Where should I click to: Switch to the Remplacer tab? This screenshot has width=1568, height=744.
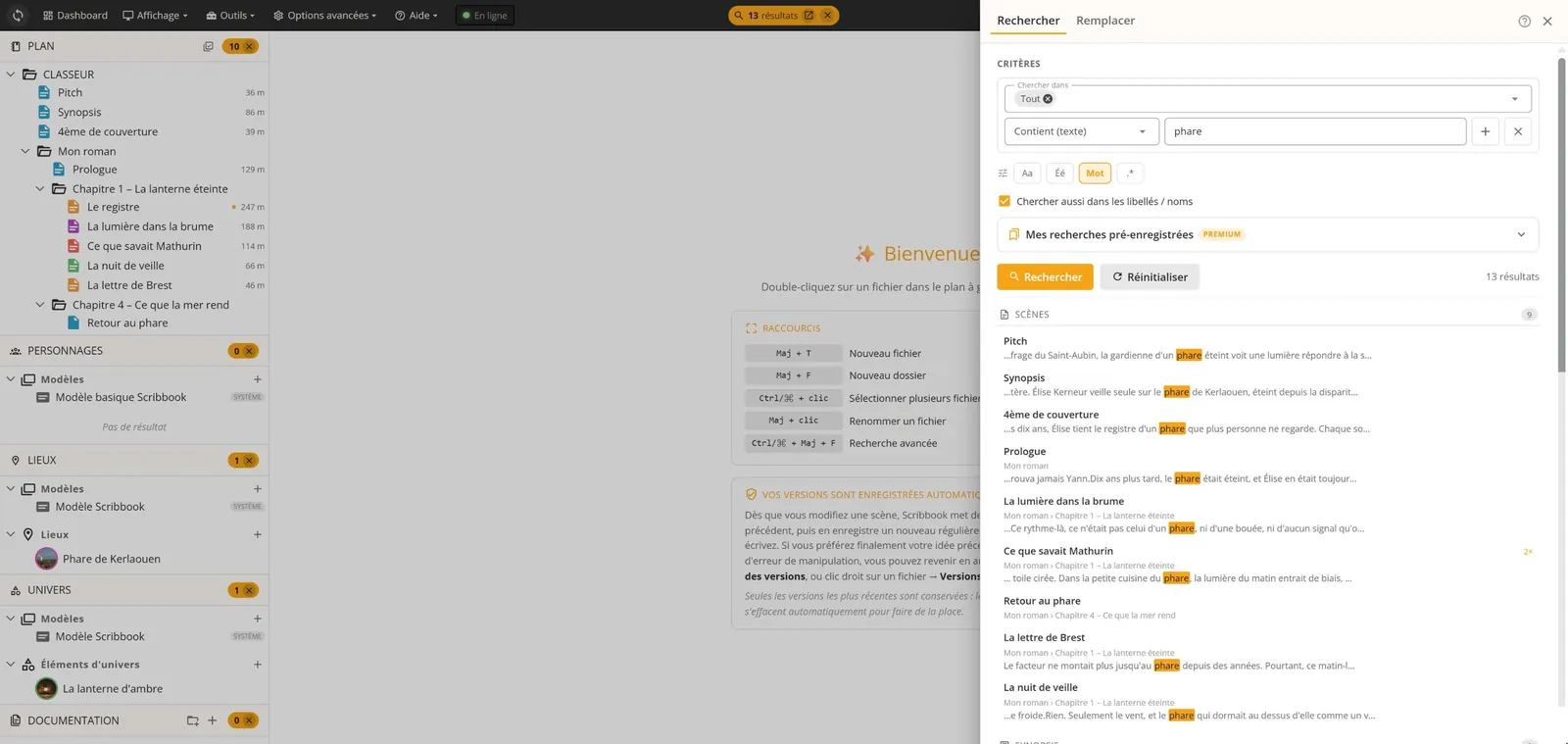[x=1104, y=21]
